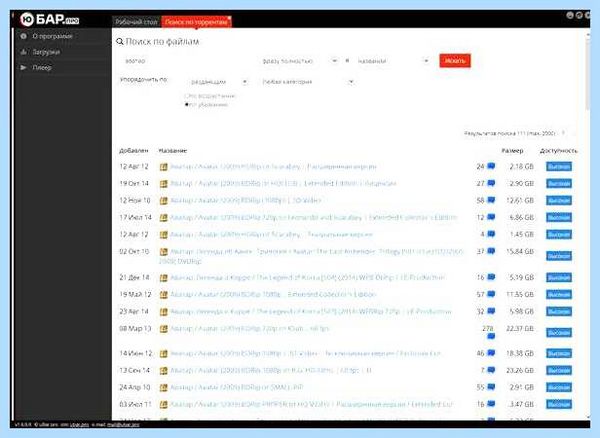
Task: Open the torrent title dated 03 Июл 11
Action: pos(311,404)
